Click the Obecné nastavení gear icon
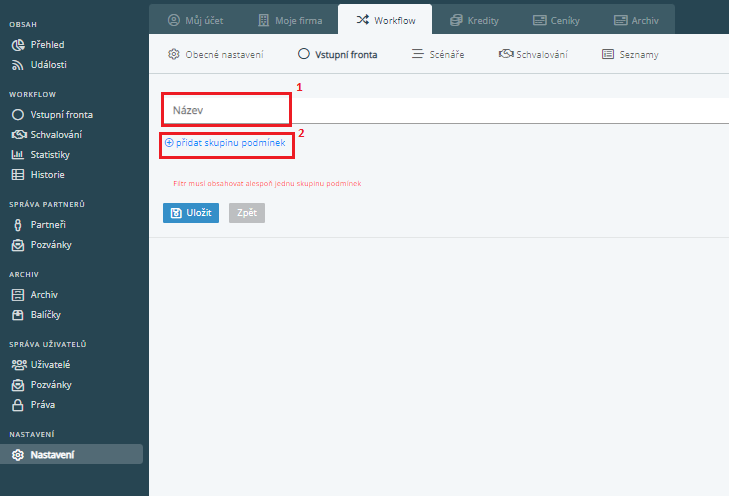 [173, 54]
